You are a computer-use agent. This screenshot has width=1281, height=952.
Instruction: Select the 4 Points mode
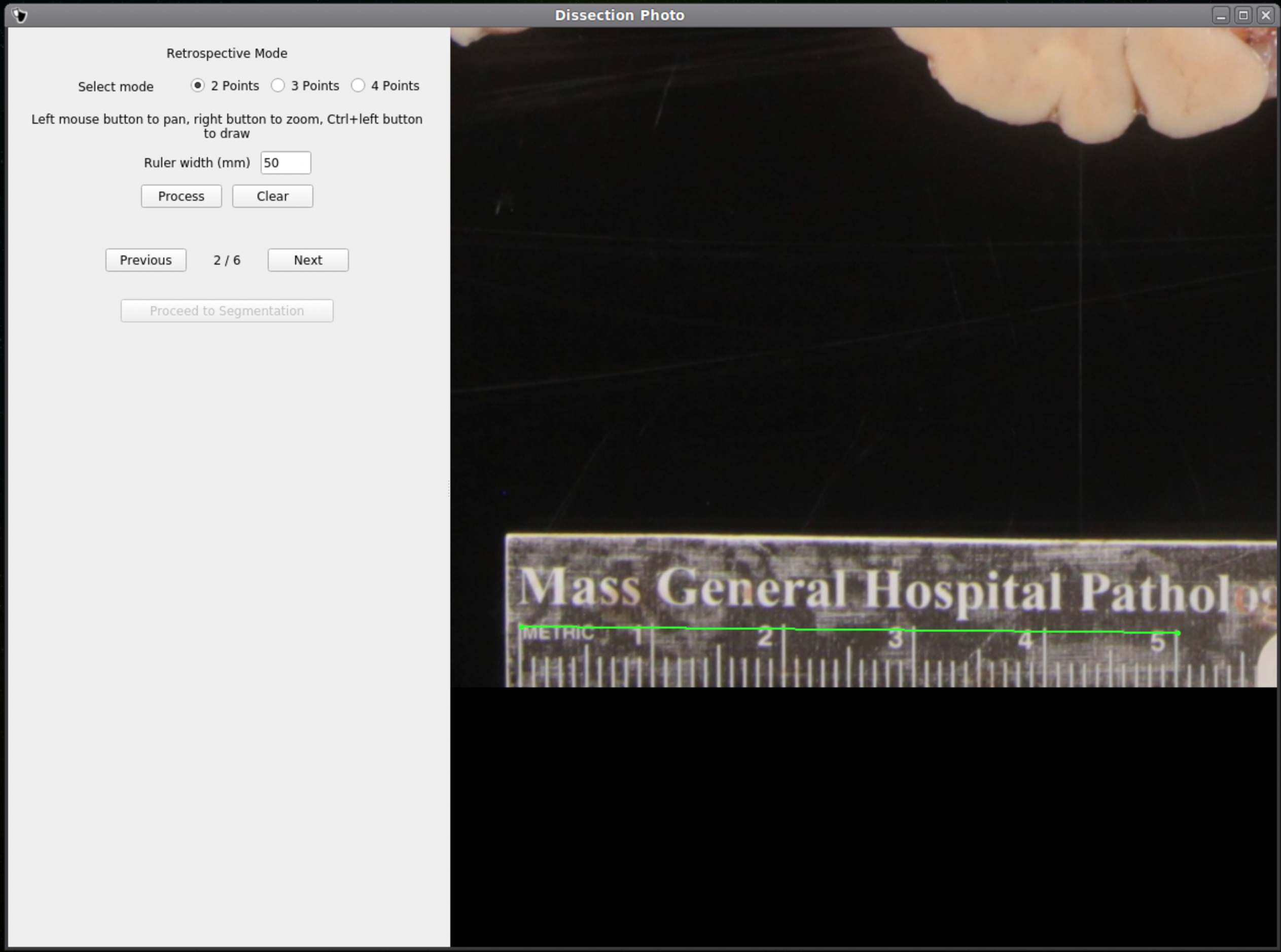click(358, 86)
